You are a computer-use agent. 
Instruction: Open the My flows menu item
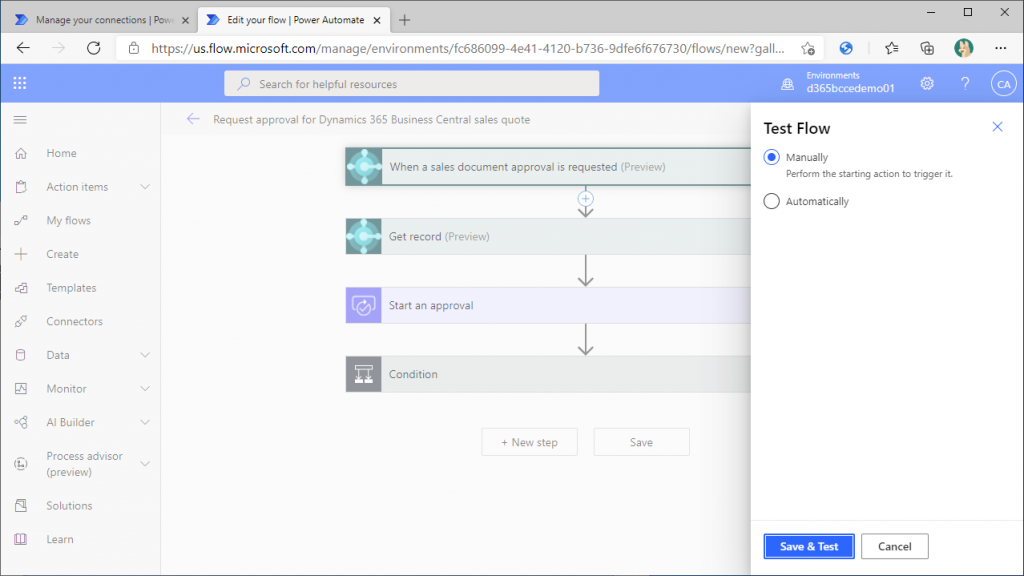[x=69, y=220]
